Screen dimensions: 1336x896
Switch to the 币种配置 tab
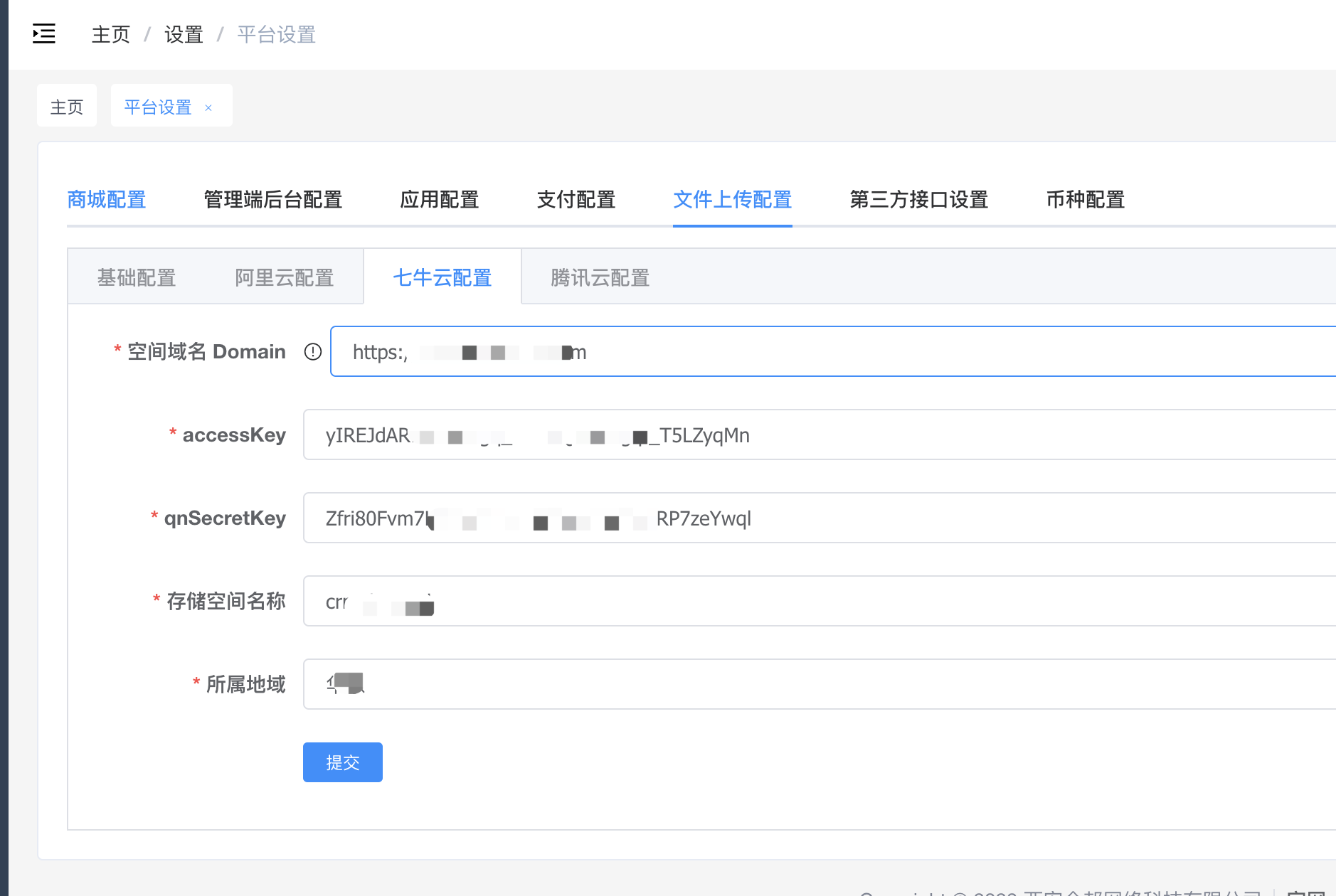pos(1086,200)
